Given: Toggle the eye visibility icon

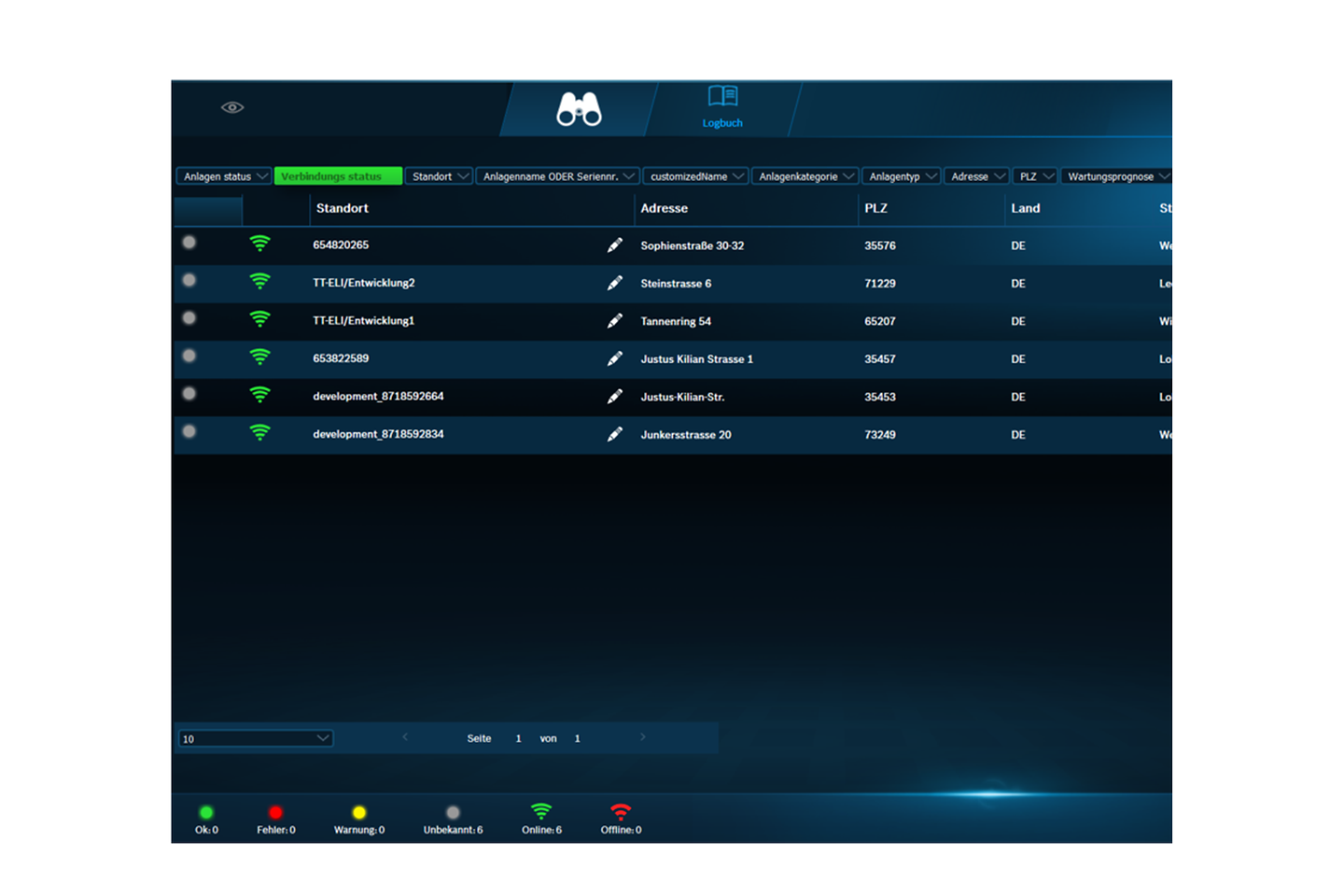Looking at the screenshot, I should (232, 107).
